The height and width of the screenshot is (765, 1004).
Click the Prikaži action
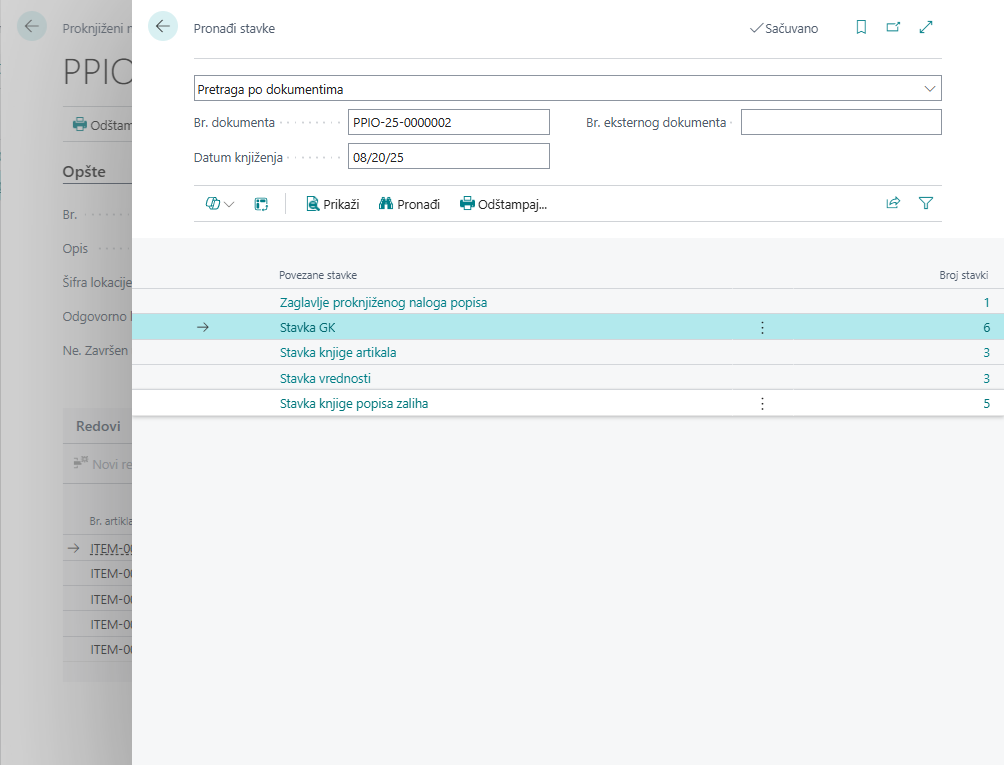pos(332,204)
